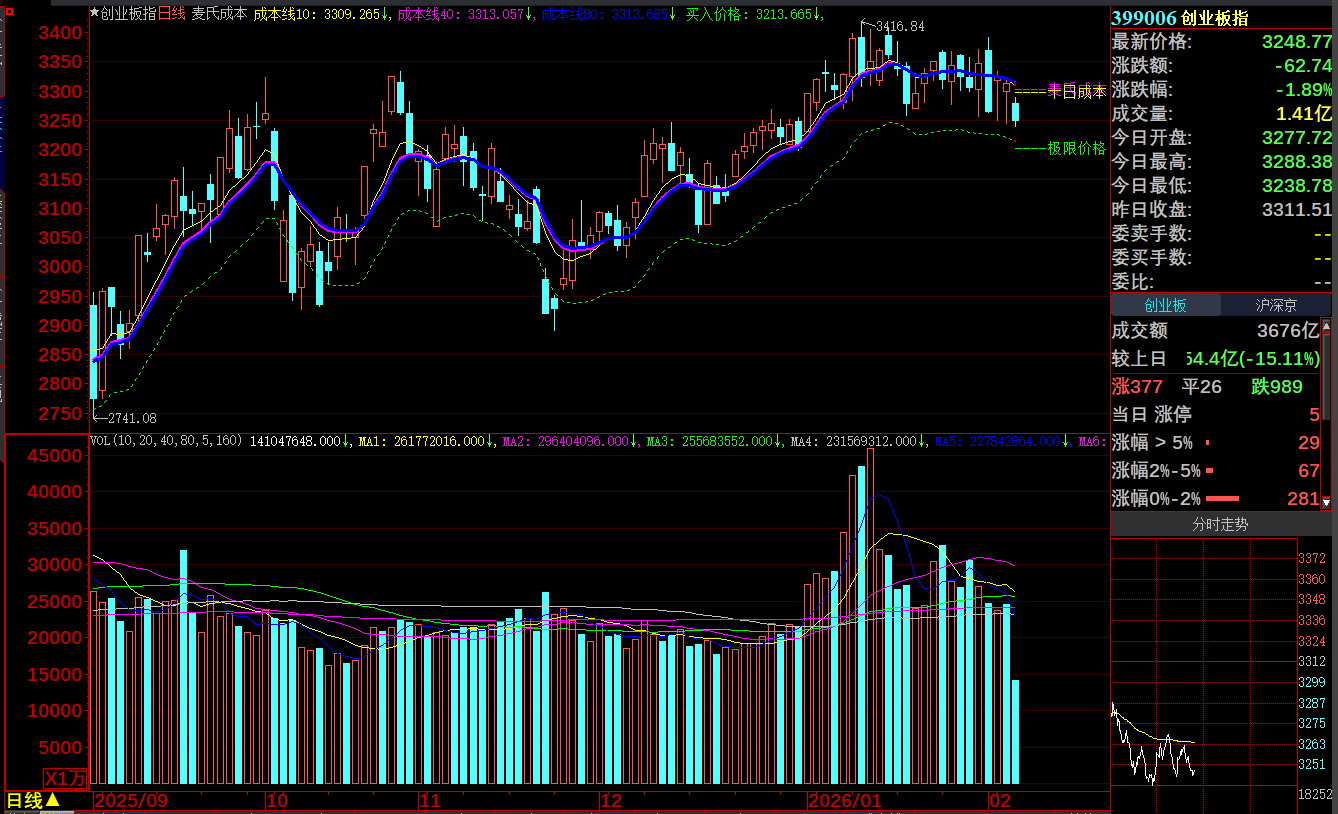Click the 2026/01 date marker on timeline
The image size is (1338, 814).
click(845, 801)
